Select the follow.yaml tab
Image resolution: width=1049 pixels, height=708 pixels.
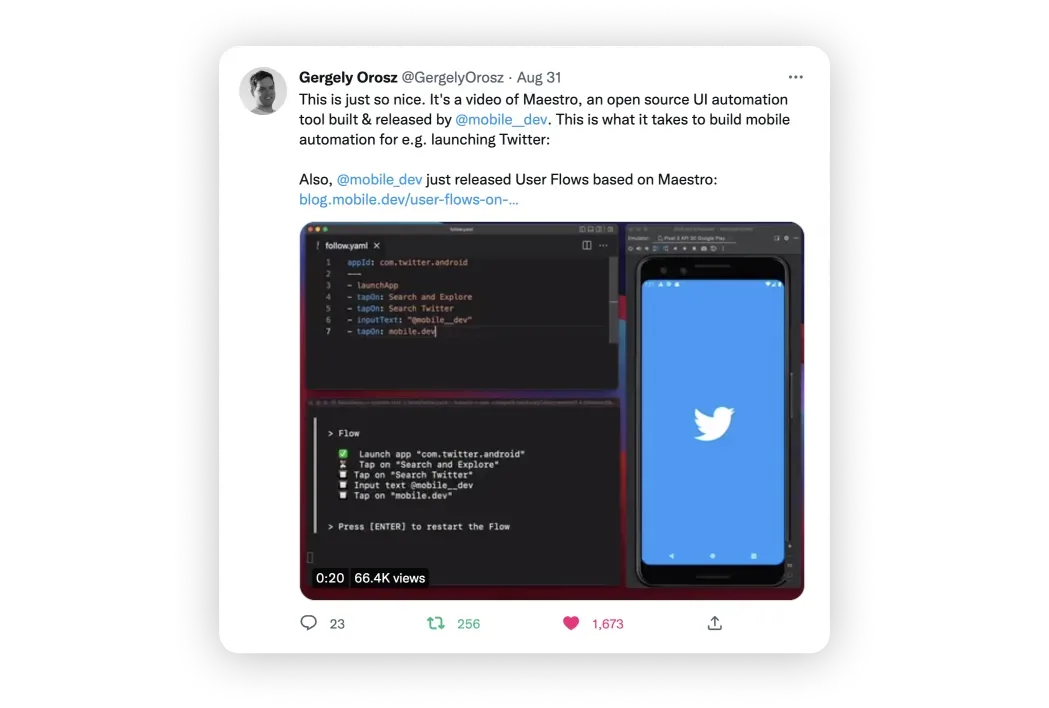point(346,246)
